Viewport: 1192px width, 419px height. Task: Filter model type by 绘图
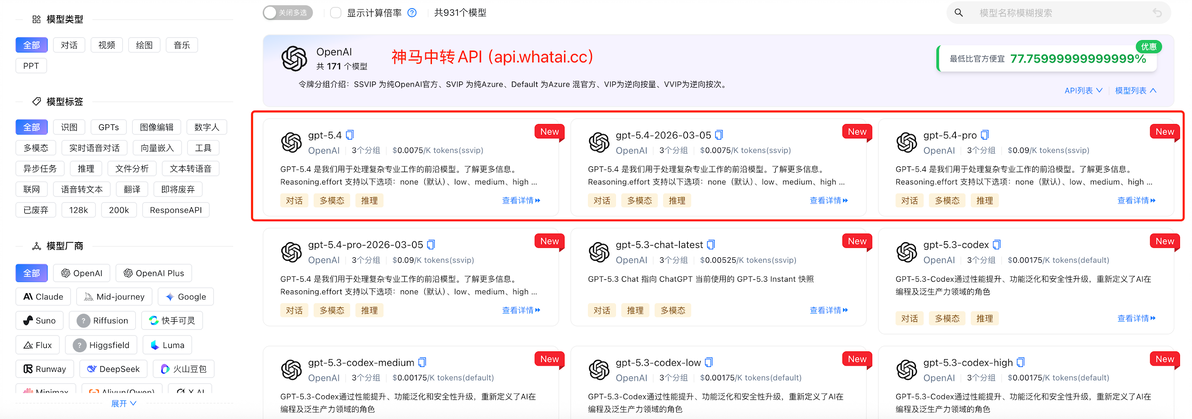pyautogui.click(x=144, y=45)
